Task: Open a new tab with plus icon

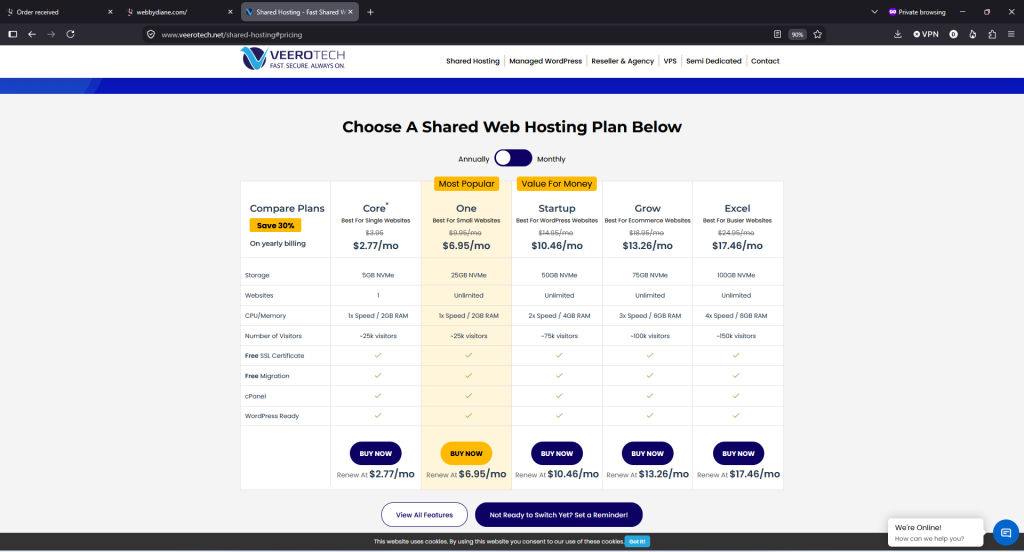Action: [x=370, y=12]
